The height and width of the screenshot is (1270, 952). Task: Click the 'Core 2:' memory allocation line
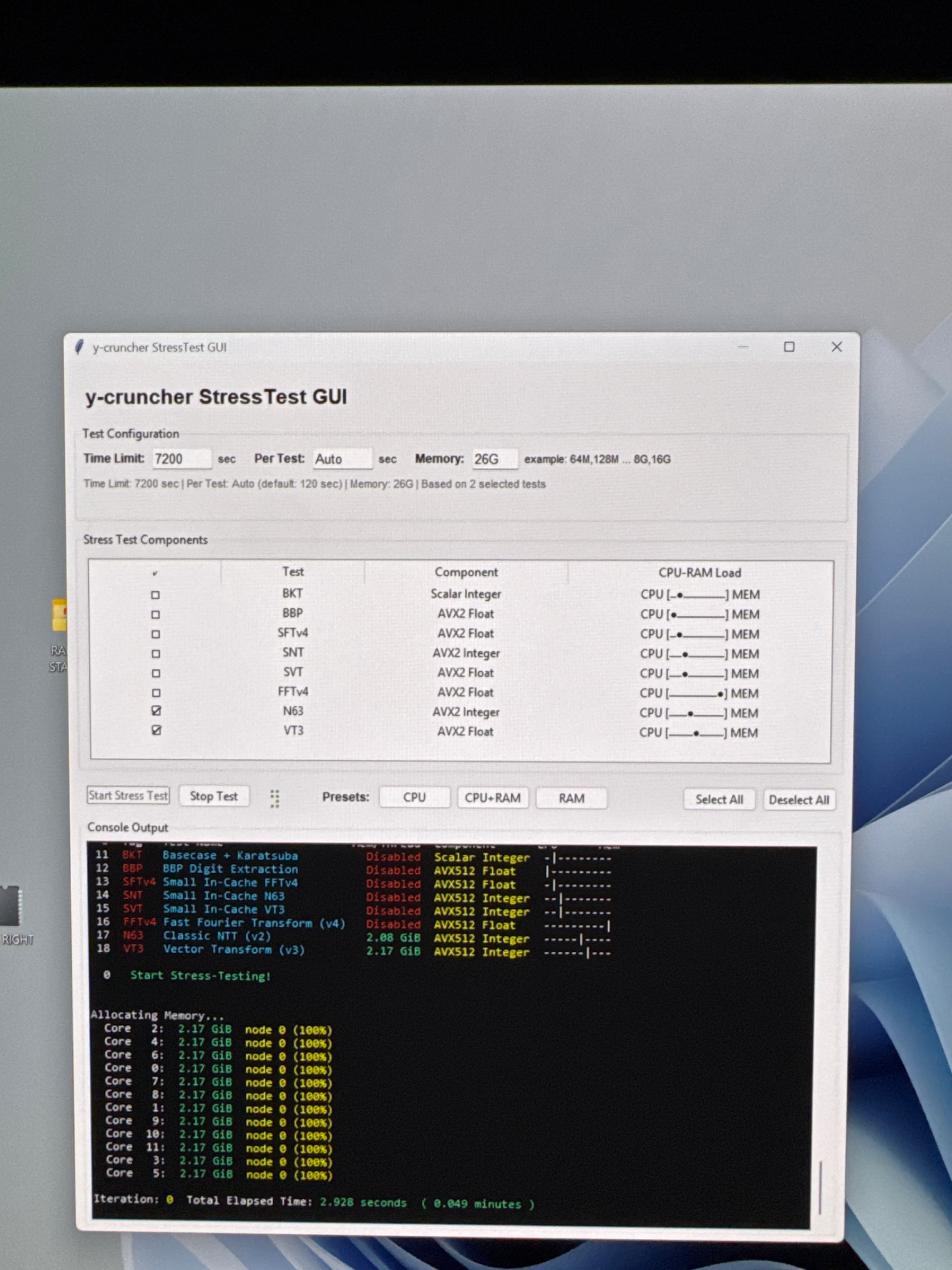[x=218, y=1030]
